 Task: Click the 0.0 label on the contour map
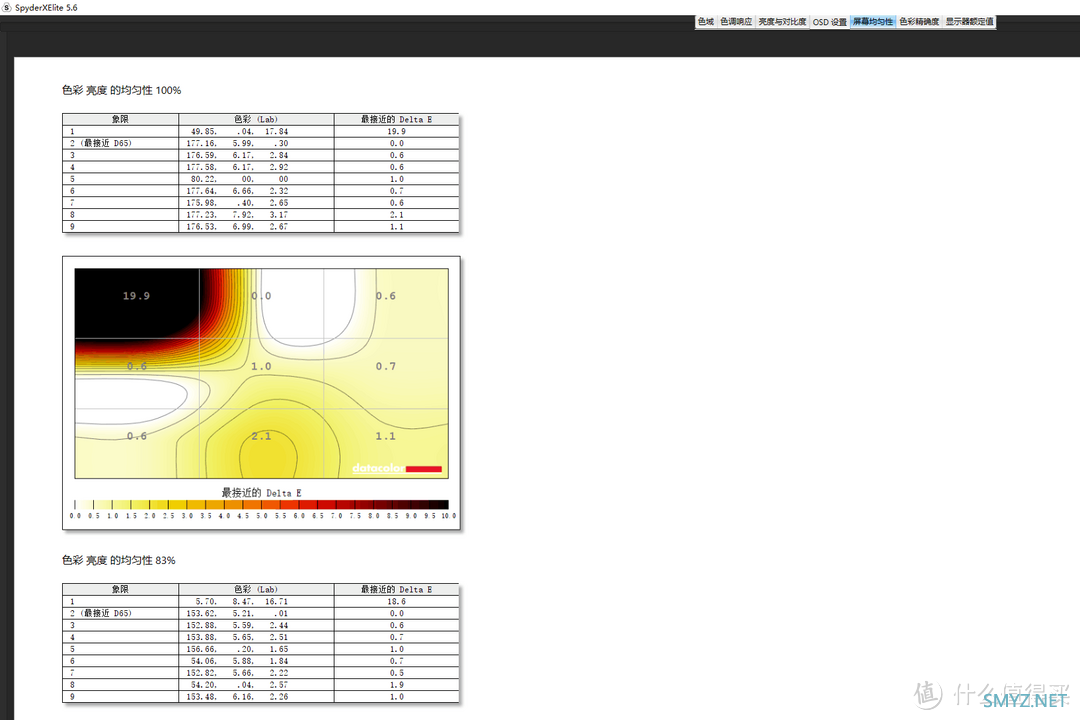tap(261, 296)
